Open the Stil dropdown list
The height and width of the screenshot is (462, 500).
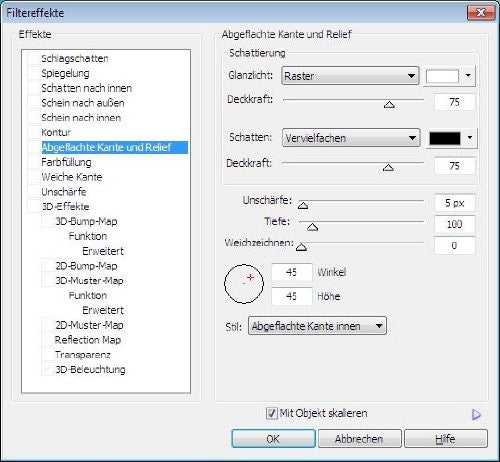(317, 326)
